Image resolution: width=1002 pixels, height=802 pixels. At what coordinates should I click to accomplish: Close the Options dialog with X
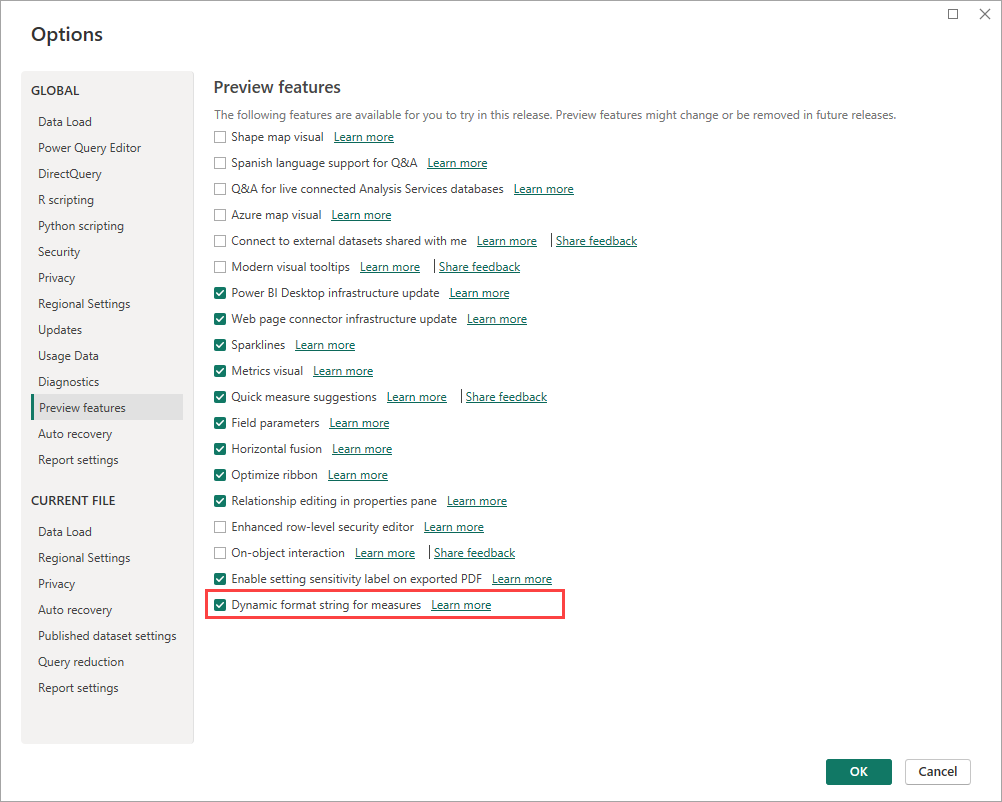[x=985, y=14]
